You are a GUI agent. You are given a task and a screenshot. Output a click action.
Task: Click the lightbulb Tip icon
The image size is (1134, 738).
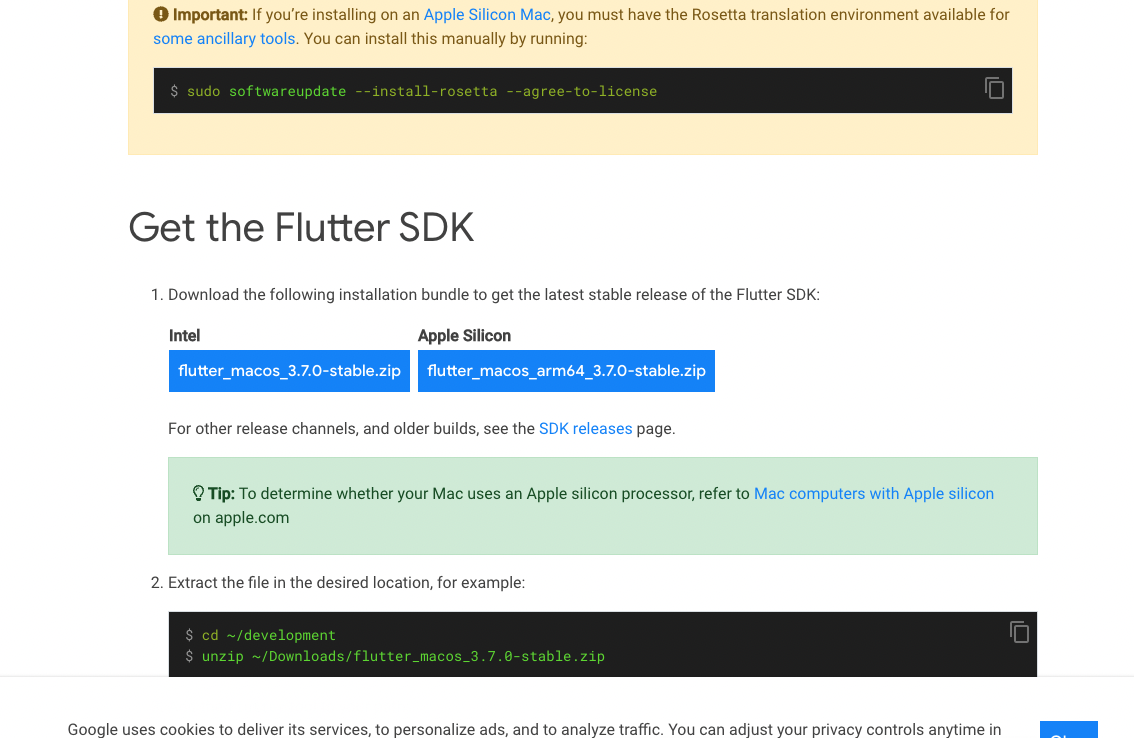[198, 493]
